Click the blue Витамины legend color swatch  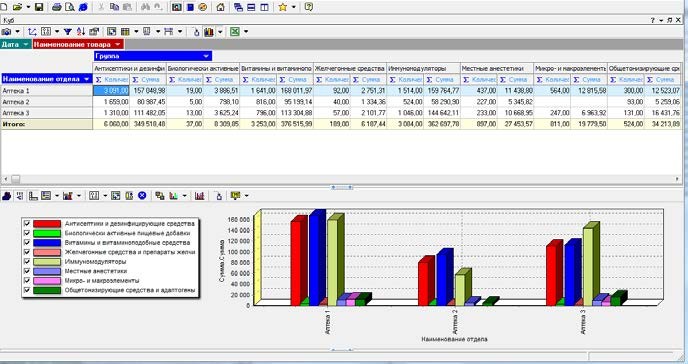47,243
